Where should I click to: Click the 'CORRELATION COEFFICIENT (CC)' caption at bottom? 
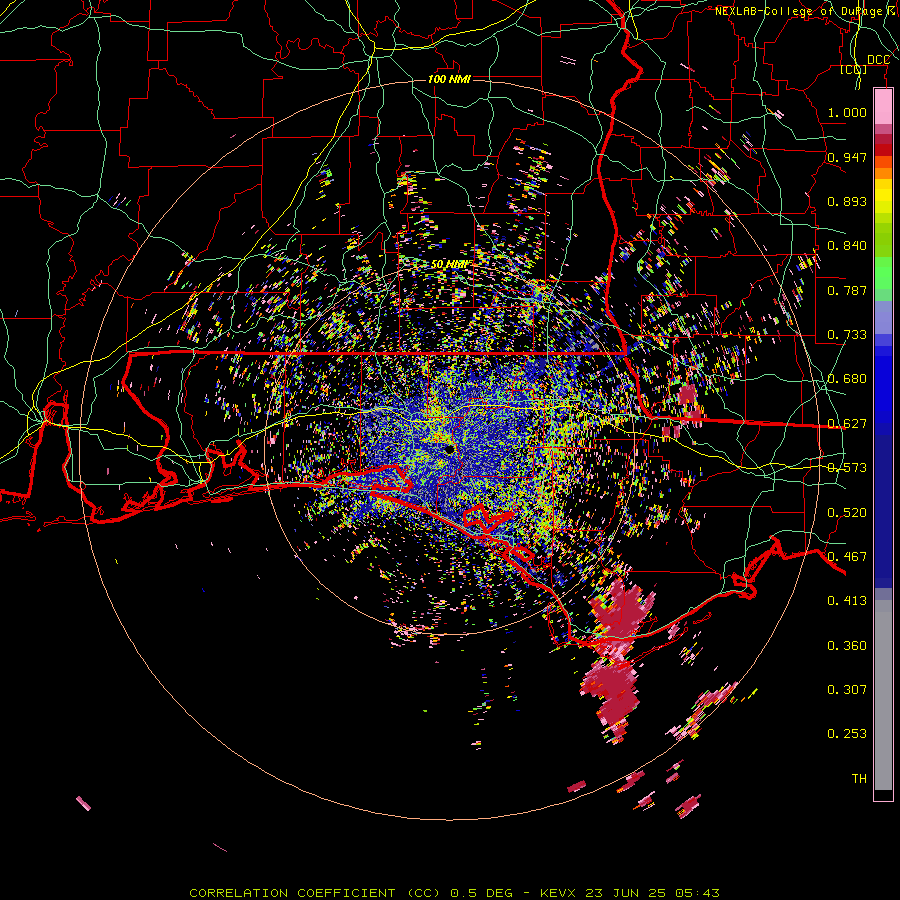pos(317,893)
